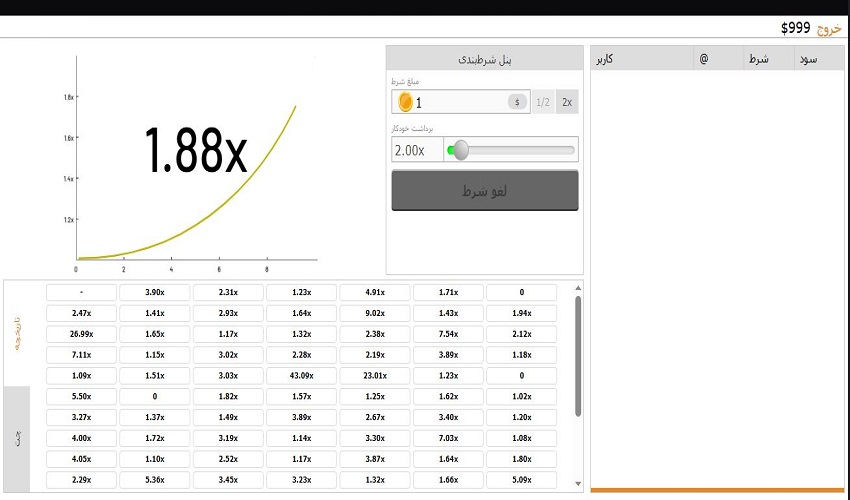Click the $ currency badge in bet field

517,102
